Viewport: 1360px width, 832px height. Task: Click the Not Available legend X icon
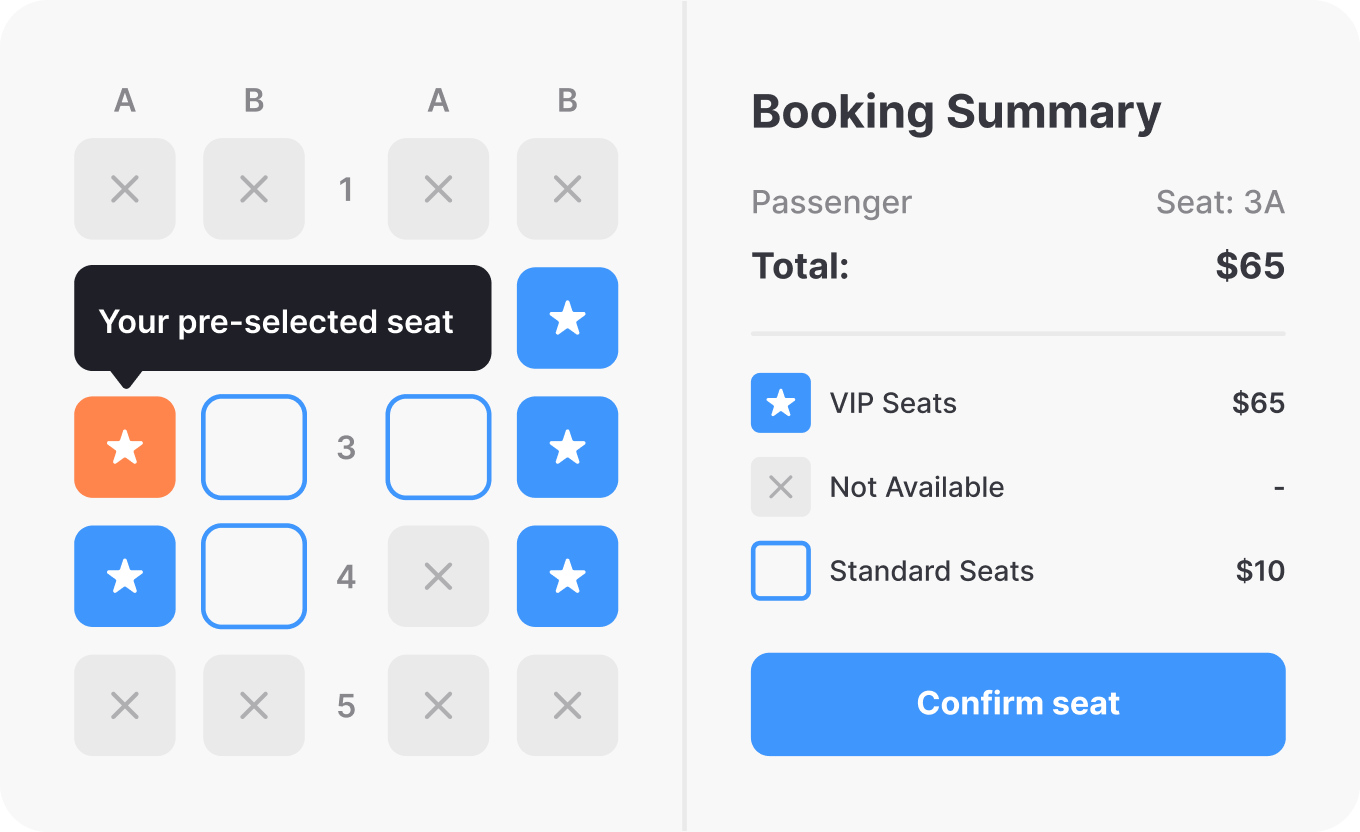[780, 487]
